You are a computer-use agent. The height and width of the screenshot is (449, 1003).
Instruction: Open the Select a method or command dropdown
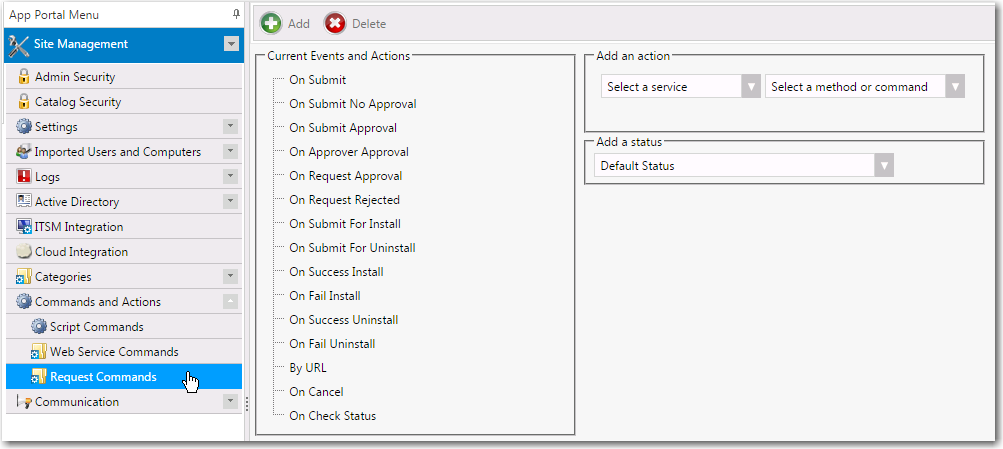click(955, 87)
